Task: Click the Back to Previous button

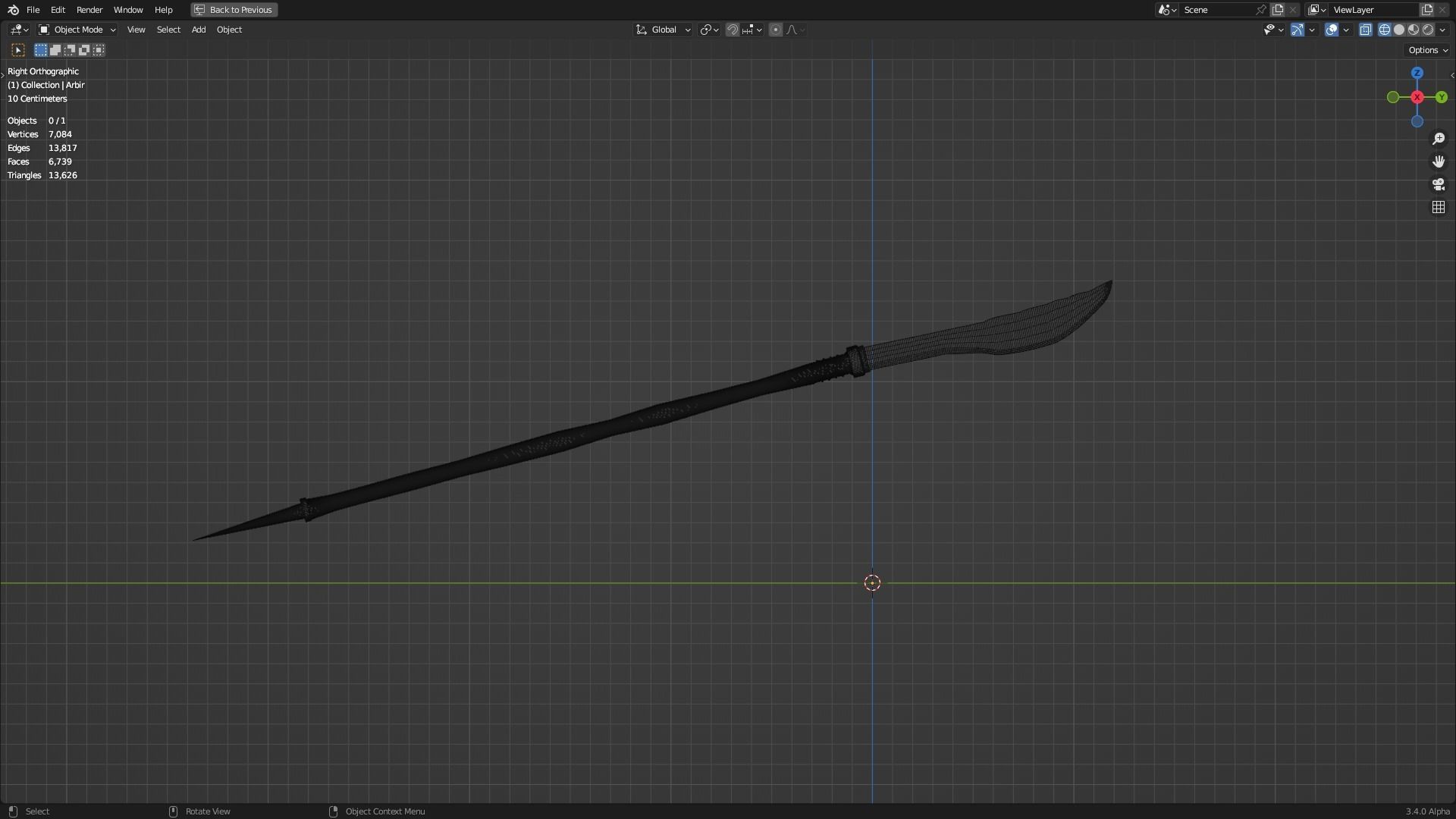Action: (234, 10)
